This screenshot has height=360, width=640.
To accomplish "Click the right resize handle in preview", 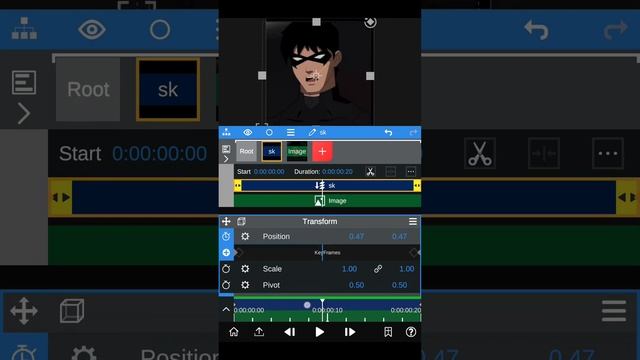I will (370, 76).
